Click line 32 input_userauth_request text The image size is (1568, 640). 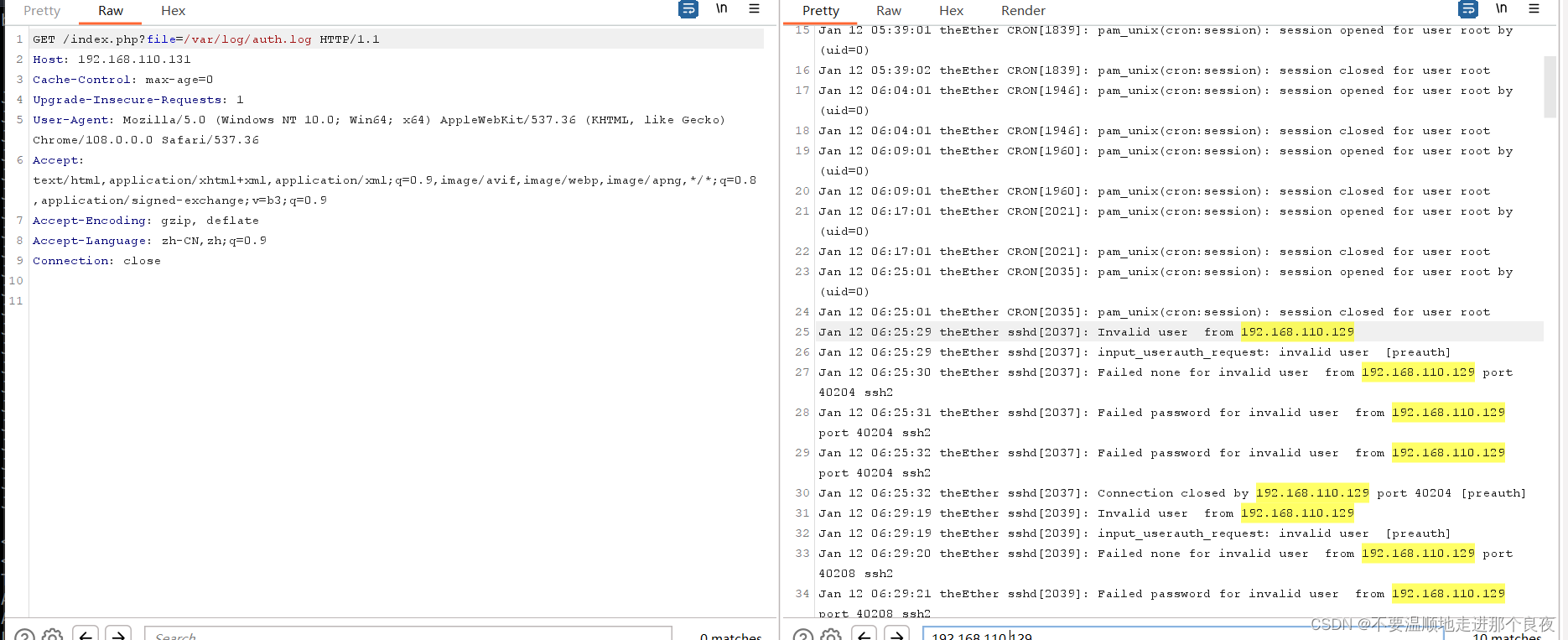1183,533
